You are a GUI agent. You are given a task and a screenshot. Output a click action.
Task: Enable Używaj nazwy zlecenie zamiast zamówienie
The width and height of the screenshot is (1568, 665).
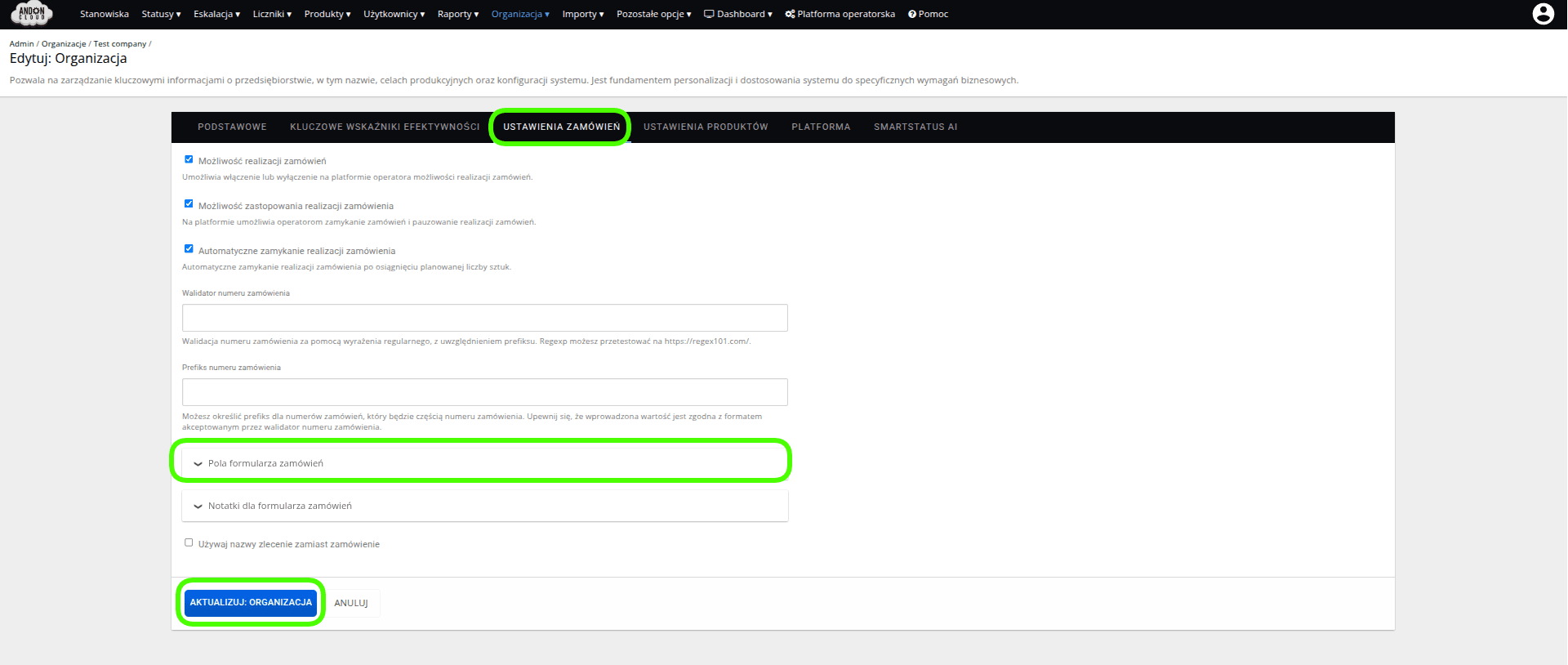click(x=189, y=542)
